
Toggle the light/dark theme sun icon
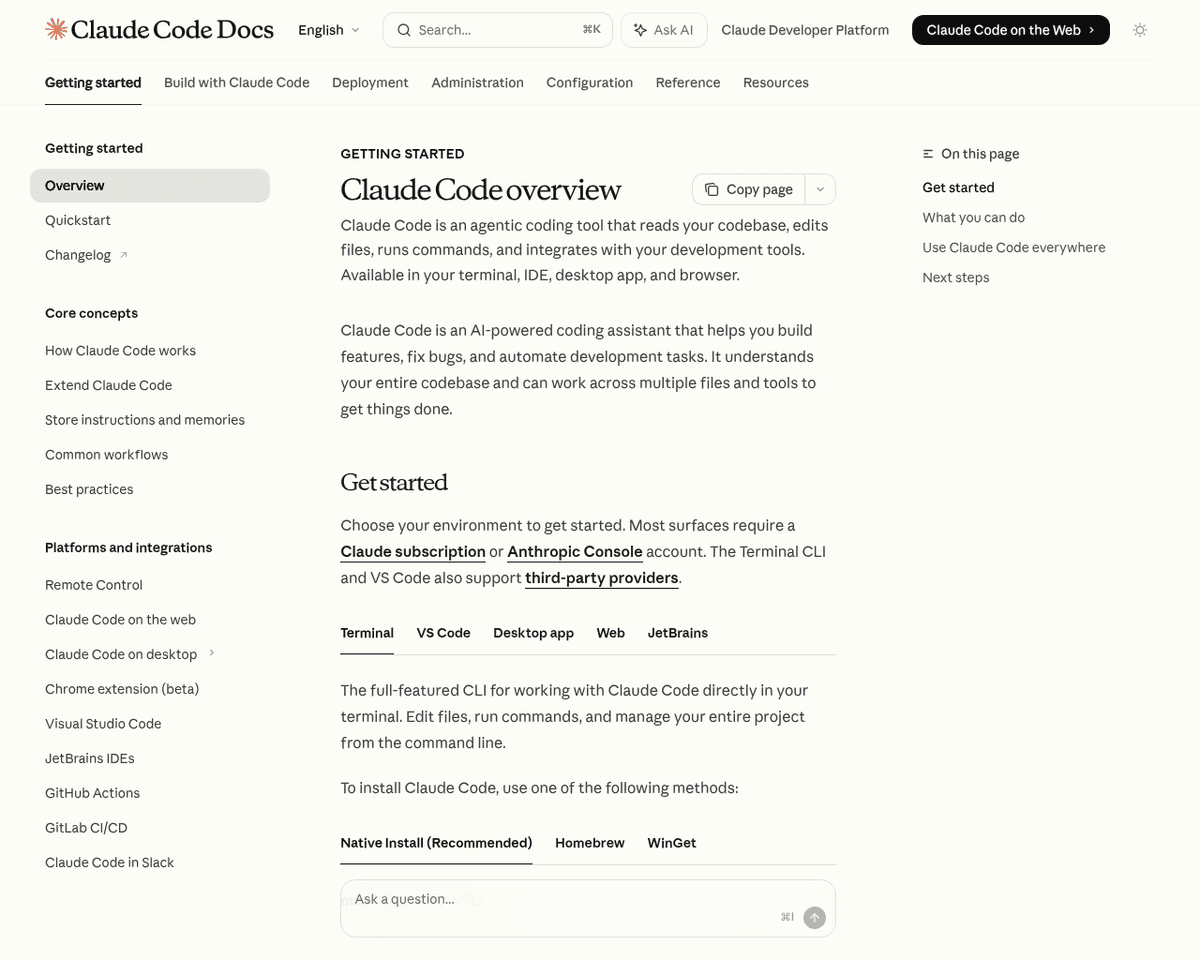click(x=1139, y=30)
